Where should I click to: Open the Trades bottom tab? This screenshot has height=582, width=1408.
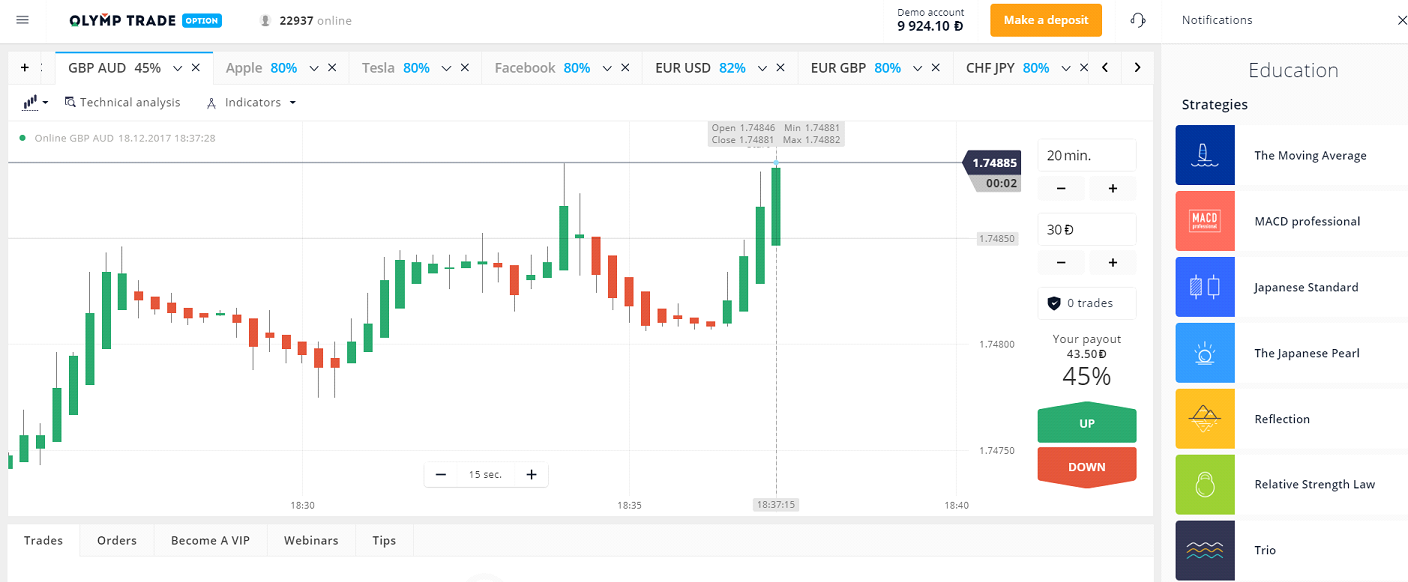coord(44,540)
